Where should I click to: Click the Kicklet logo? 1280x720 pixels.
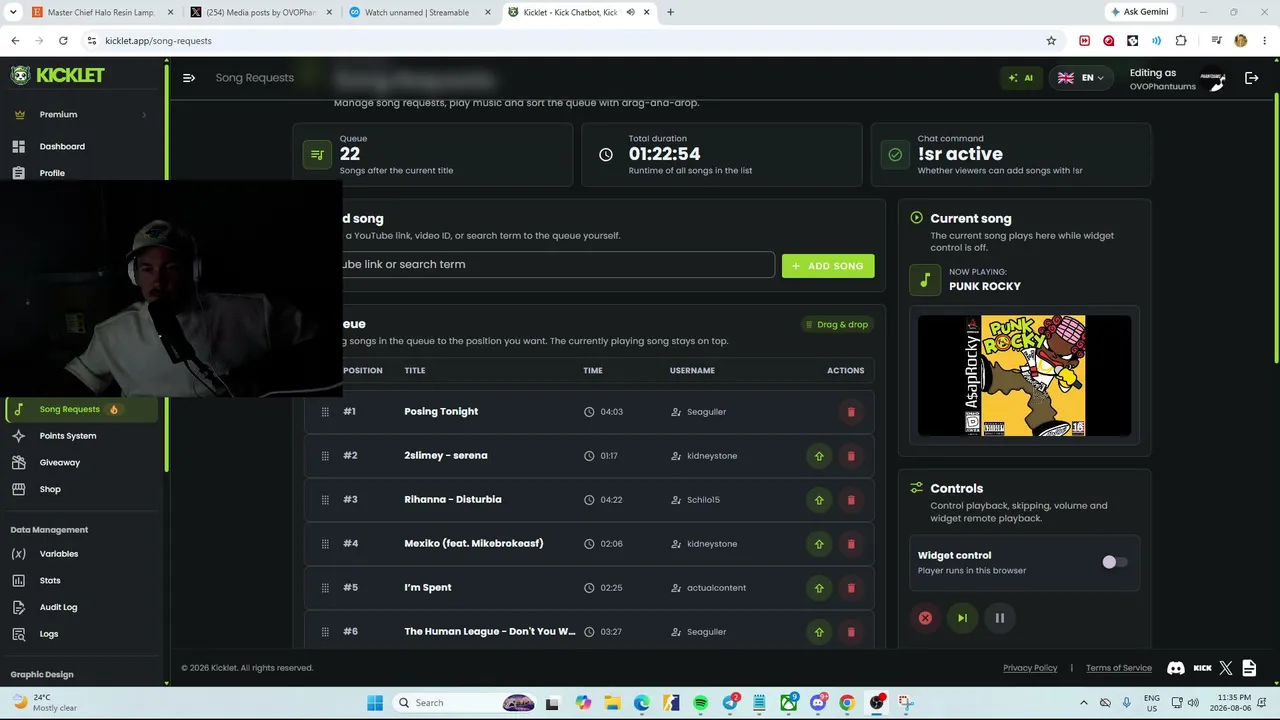pyautogui.click(x=57, y=75)
